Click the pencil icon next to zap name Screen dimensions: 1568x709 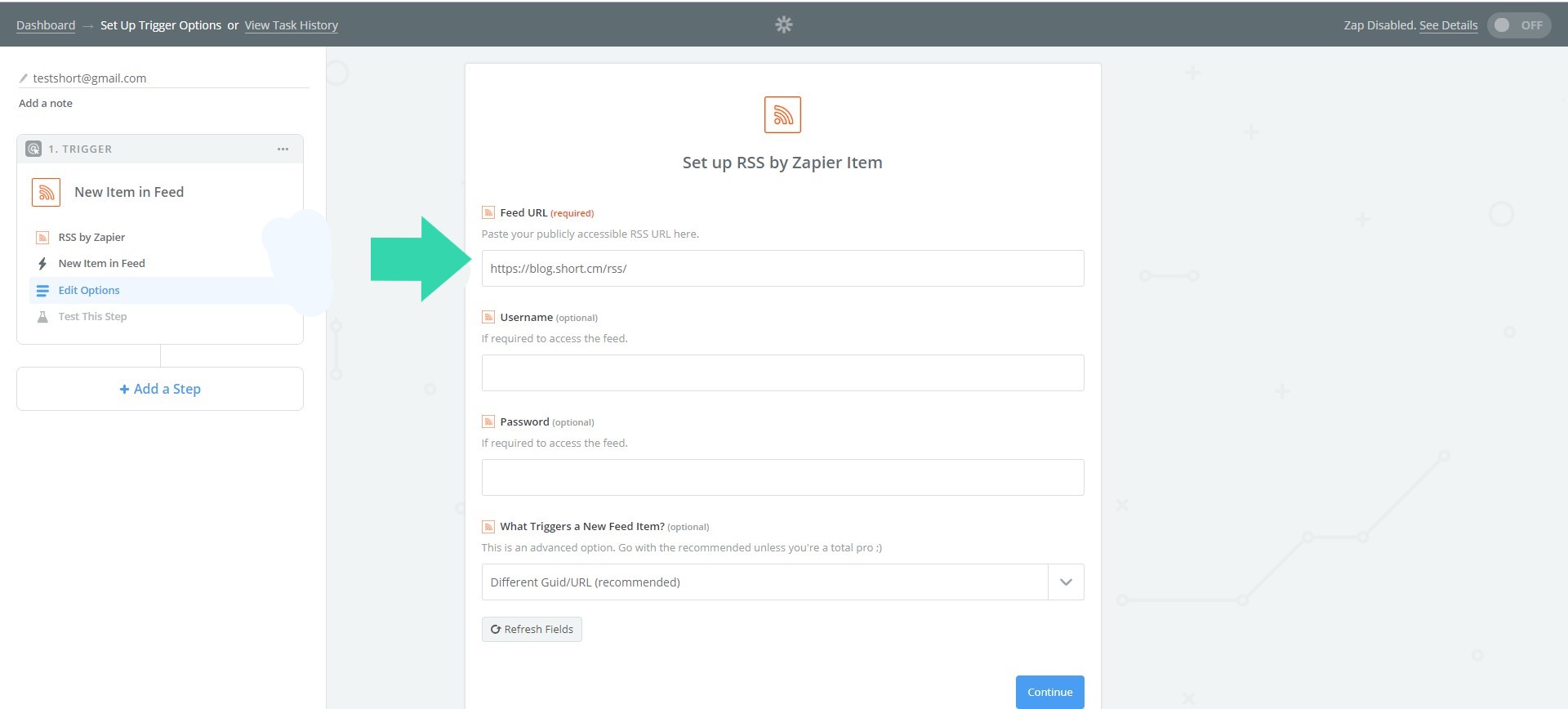(24, 78)
